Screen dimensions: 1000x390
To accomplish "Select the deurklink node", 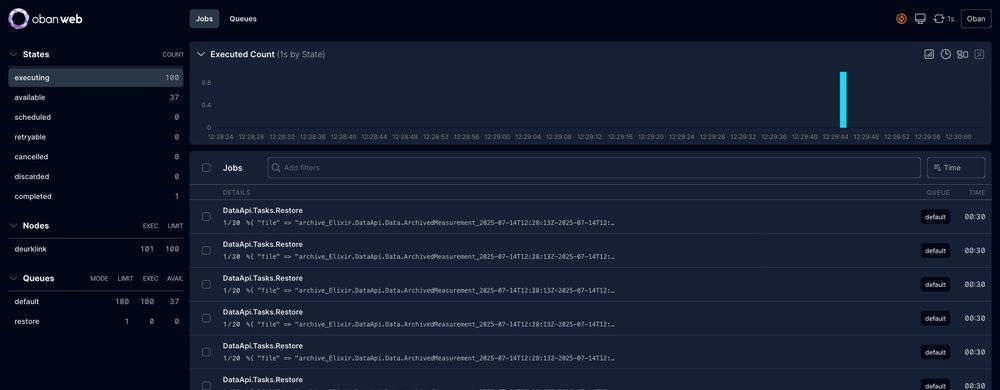I will pos(96,249).
